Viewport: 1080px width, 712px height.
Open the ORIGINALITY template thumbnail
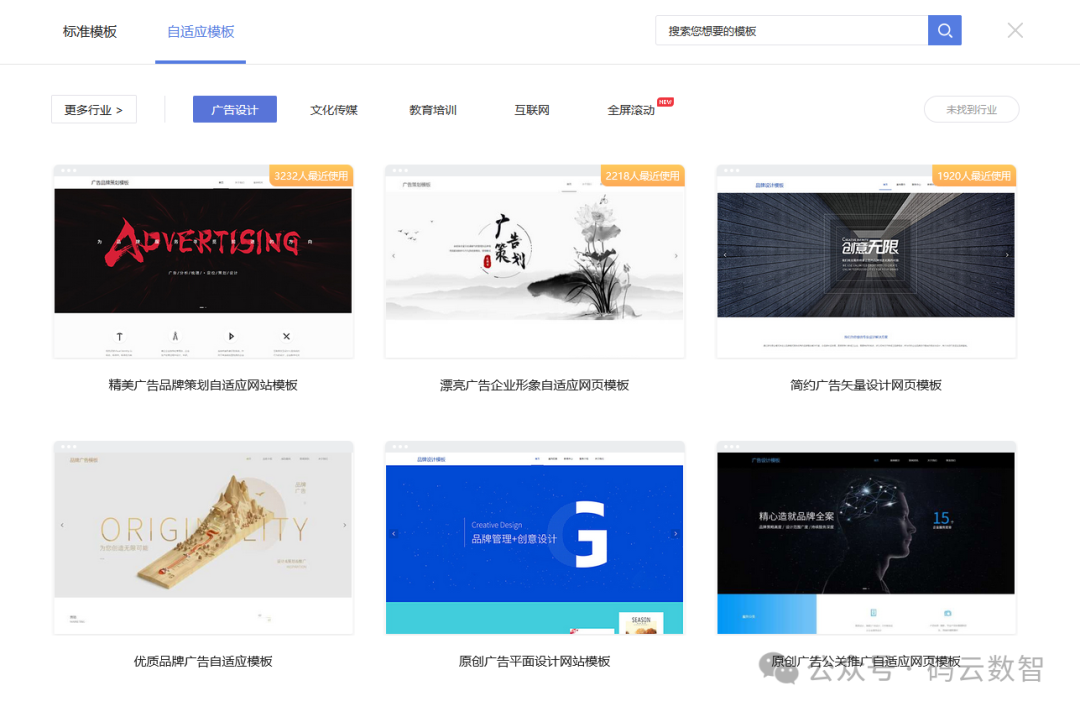[x=203, y=538]
